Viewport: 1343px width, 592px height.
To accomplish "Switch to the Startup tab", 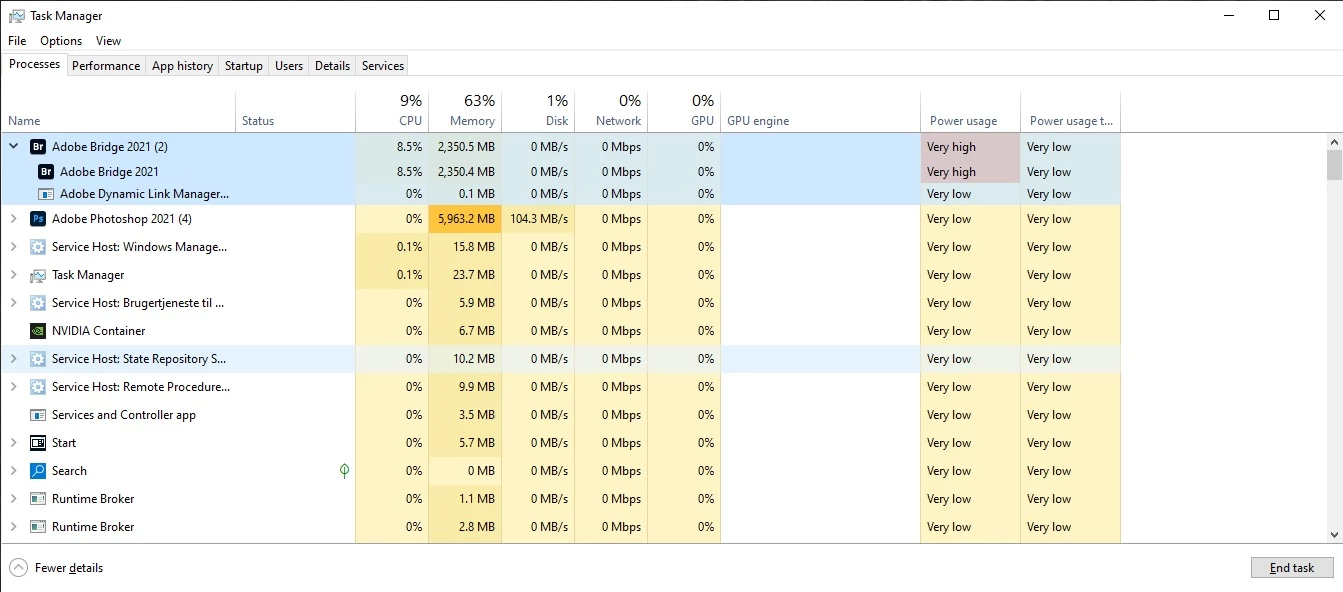I will coord(244,65).
